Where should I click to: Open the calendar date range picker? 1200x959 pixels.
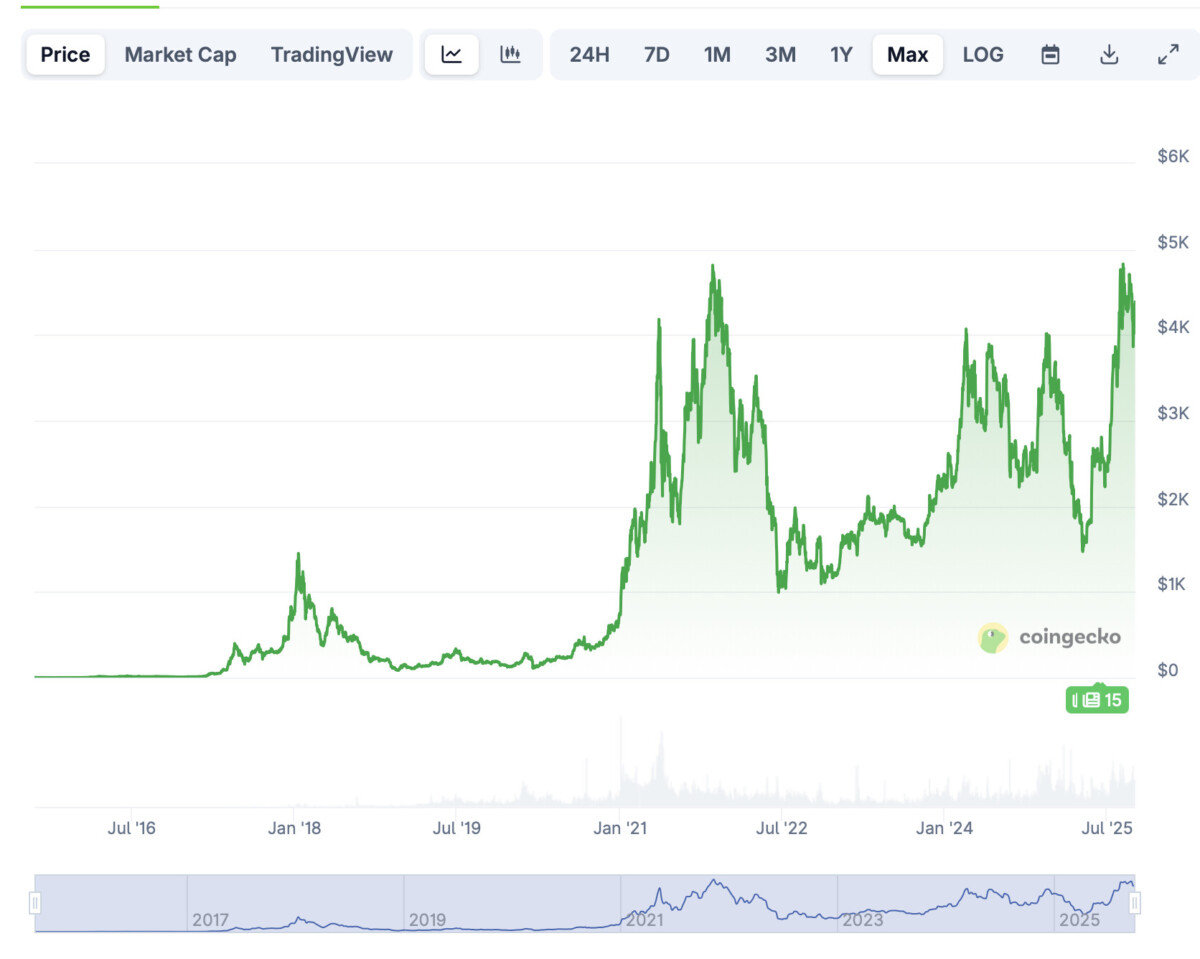pyautogui.click(x=1050, y=54)
